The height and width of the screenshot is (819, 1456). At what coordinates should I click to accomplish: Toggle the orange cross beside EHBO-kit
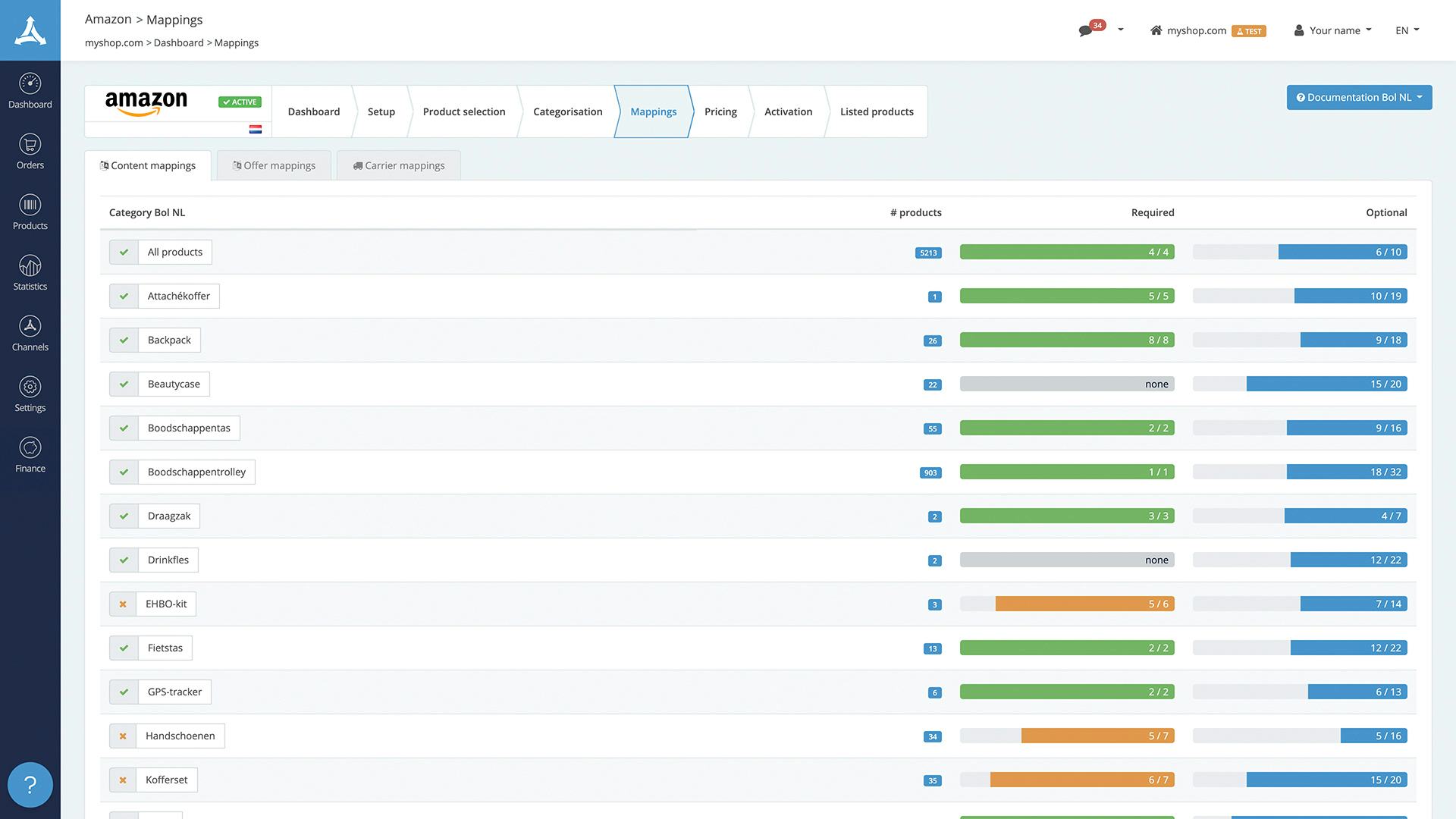(123, 604)
